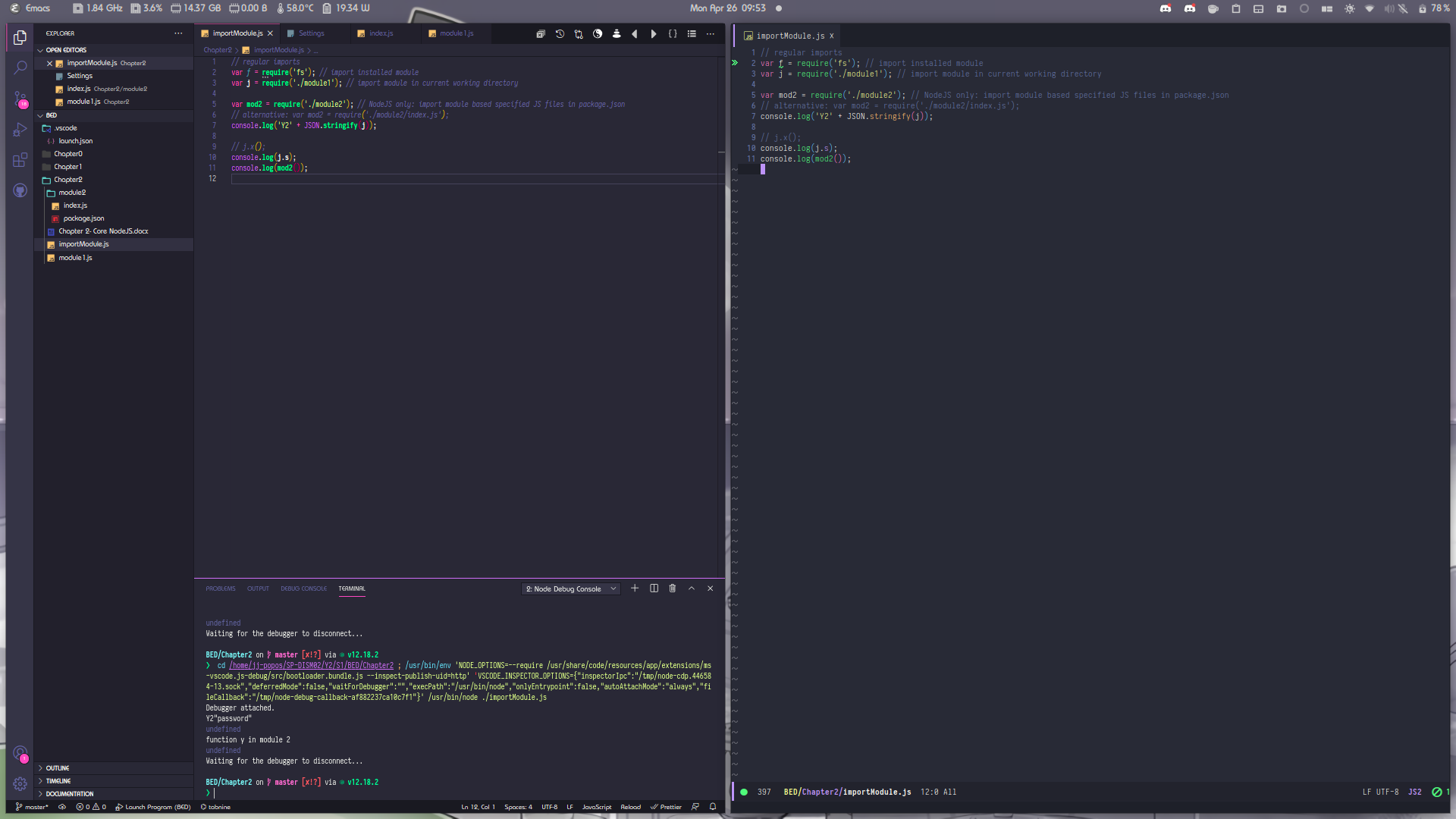Click the notifications bell in status bar
The height and width of the screenshot is (819, 1456).
pyautogui.click(x=711, y=807)
